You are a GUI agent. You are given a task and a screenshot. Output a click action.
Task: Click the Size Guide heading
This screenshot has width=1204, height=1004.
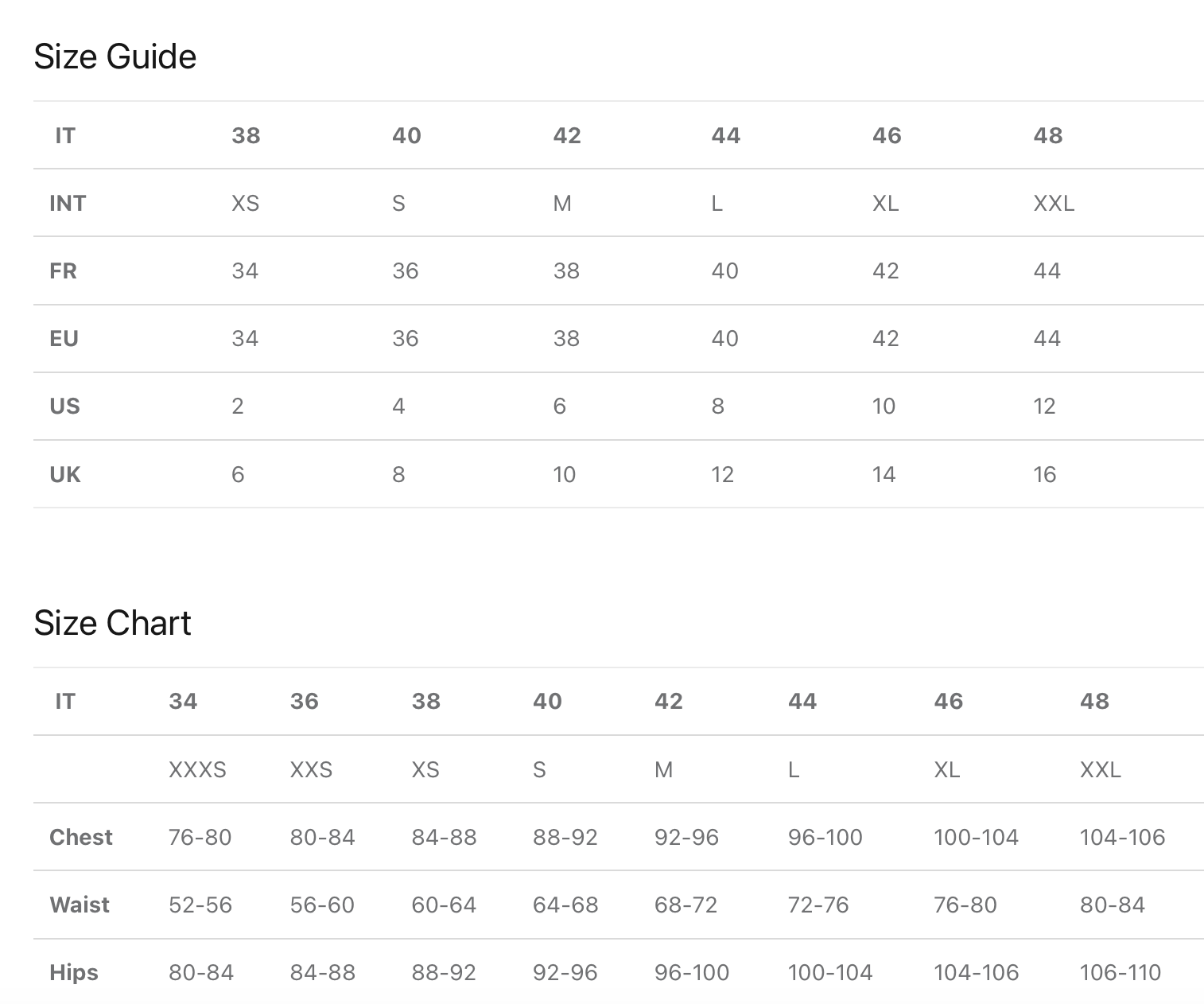click(x=115, y=56)
